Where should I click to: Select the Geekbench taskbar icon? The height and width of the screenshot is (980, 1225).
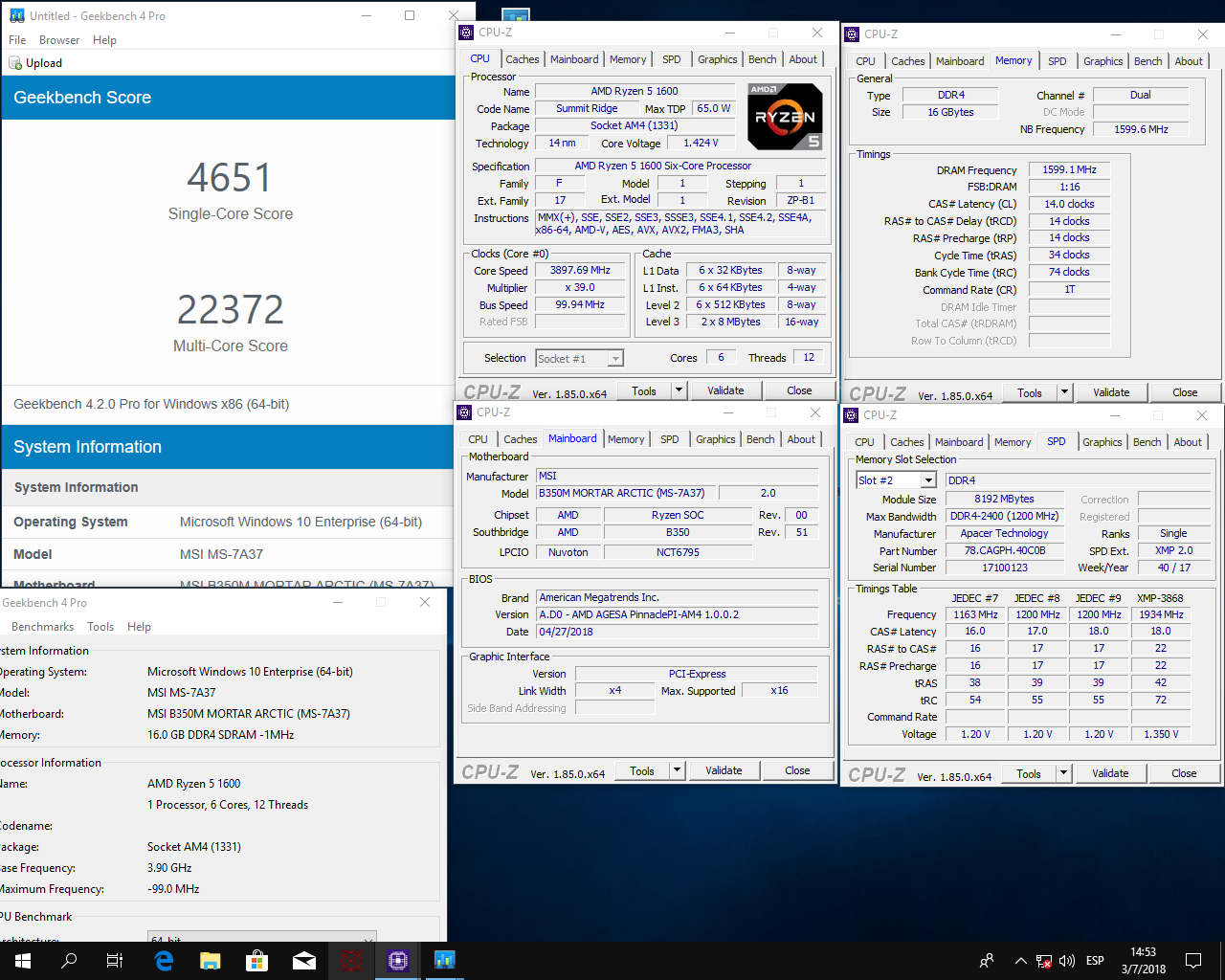(x=445, y=961)
